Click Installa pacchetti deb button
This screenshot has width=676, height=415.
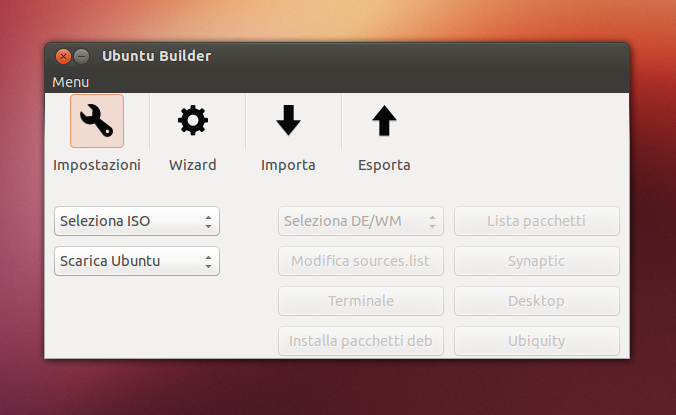pos(361,341)
